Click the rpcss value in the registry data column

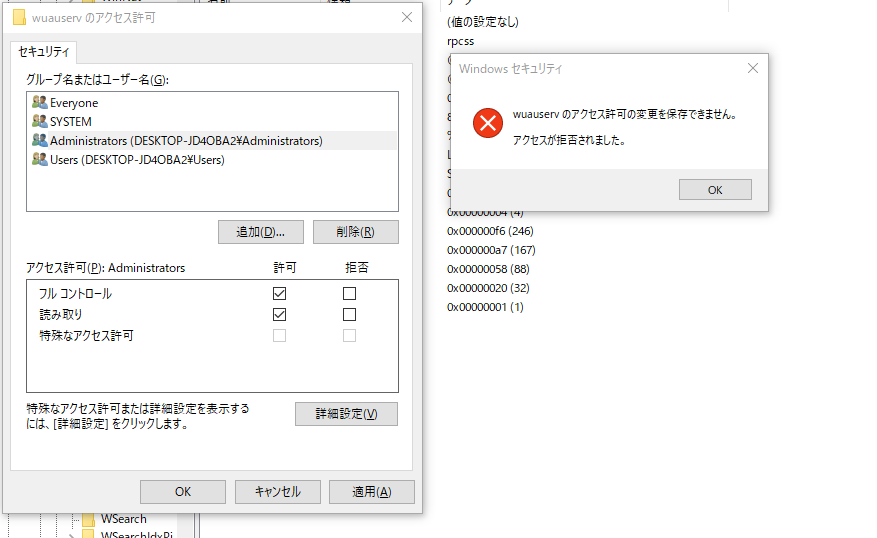coord(460,41)
